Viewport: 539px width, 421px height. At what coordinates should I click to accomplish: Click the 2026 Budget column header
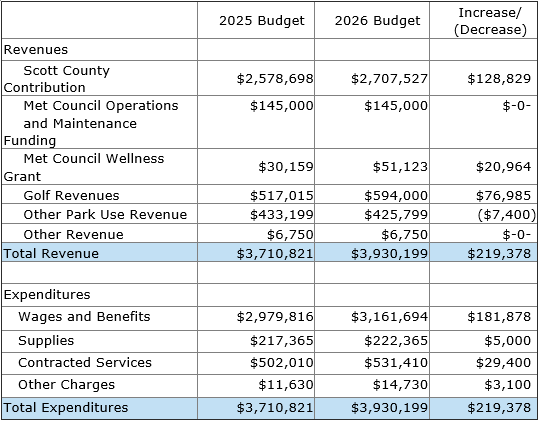click(377, 21)
